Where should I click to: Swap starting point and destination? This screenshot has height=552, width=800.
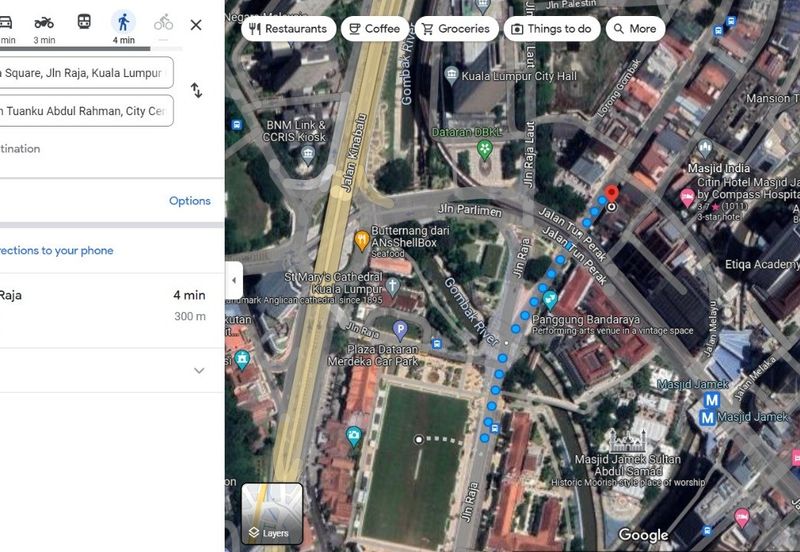coord(196,91)
